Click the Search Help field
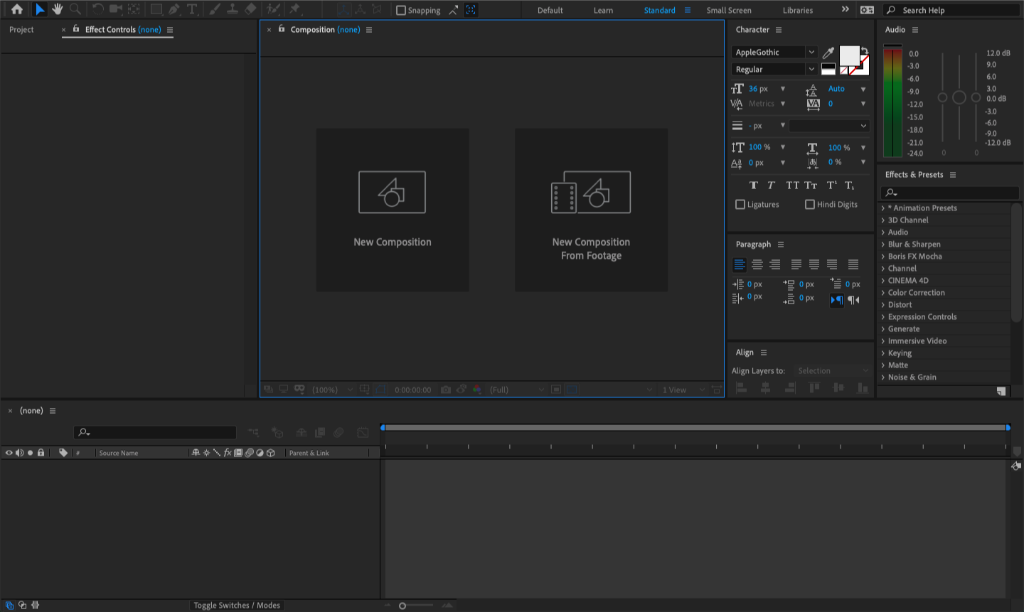 pos(951,10)
